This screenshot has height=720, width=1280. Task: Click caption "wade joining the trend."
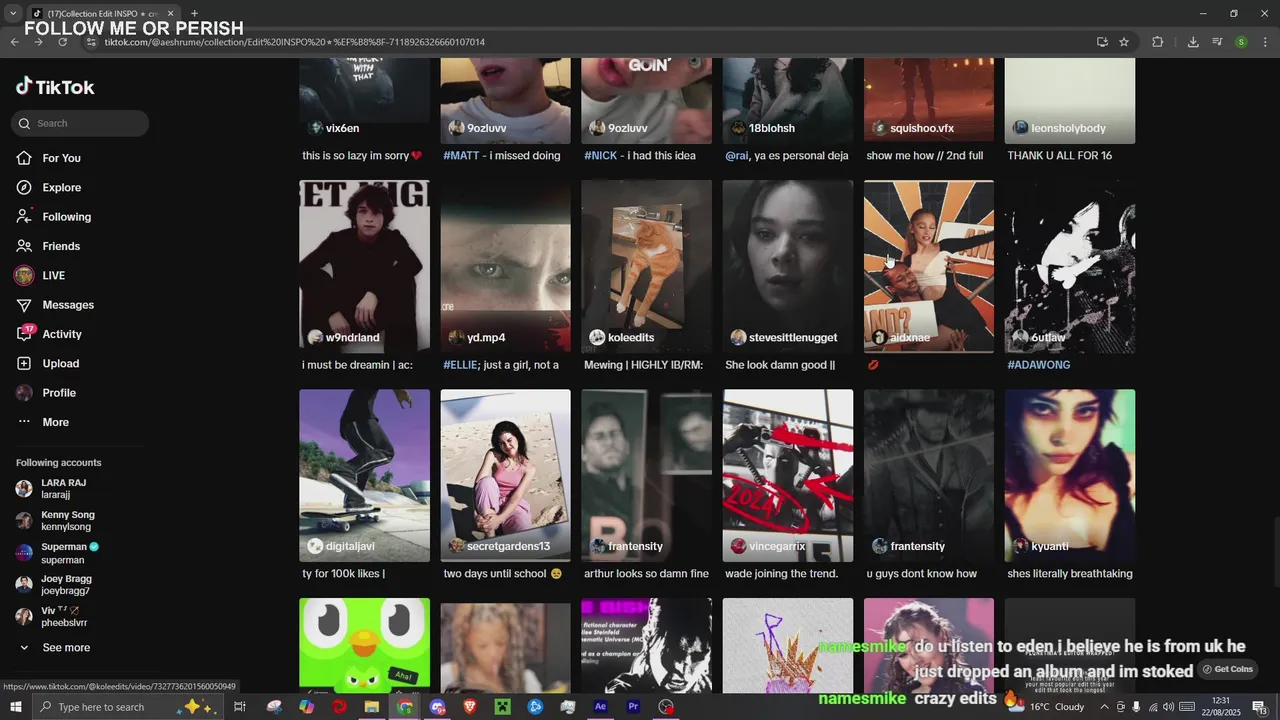[781, 574]
